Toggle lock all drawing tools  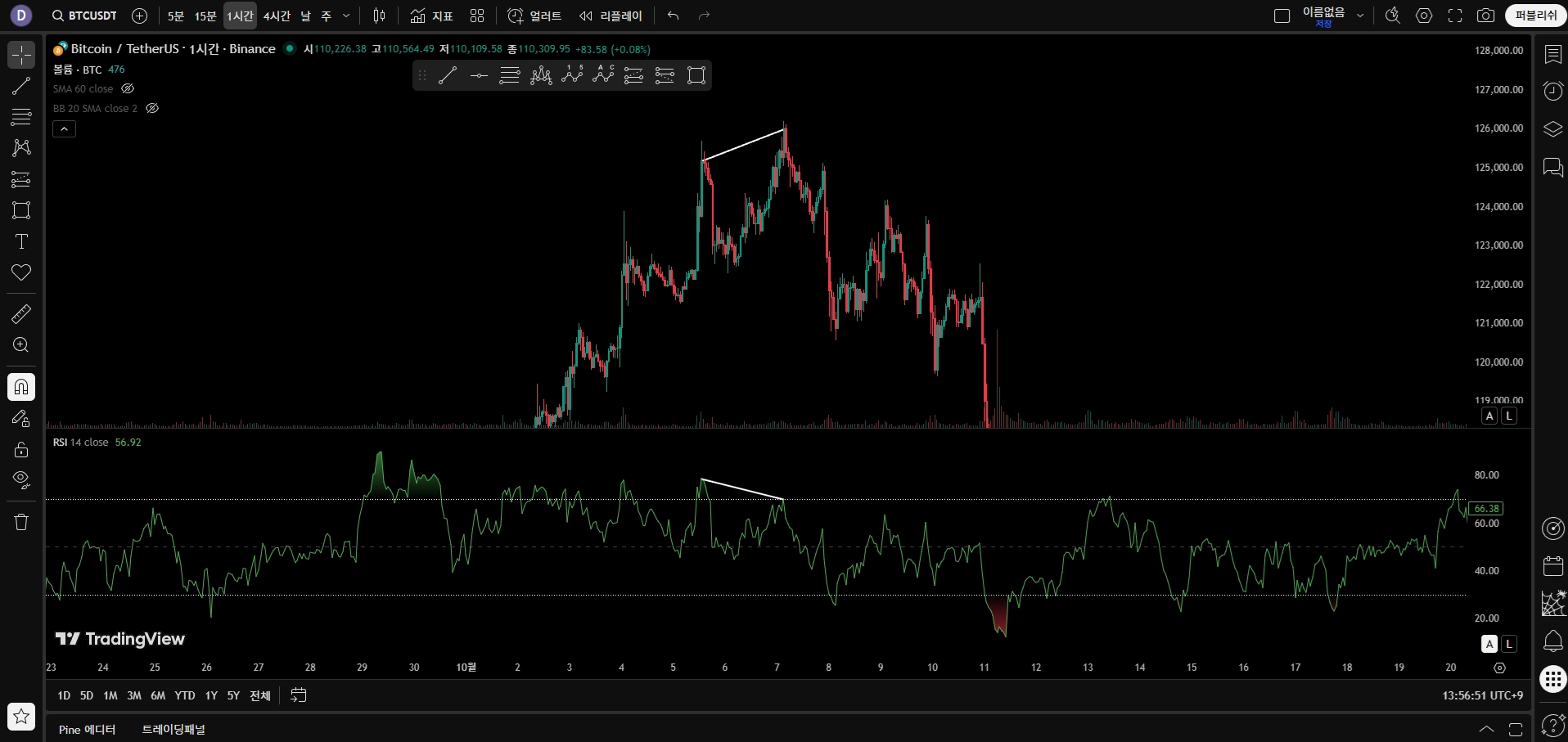coord(21,449)
